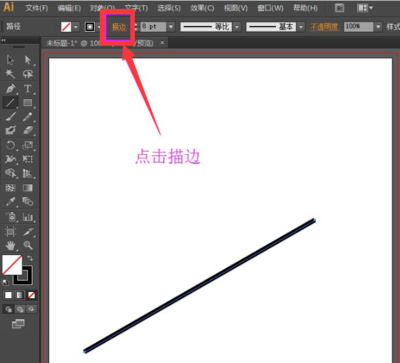The image size is (400, 363).
Task: Select the Eyedropper tool
Action: (10, 202)
